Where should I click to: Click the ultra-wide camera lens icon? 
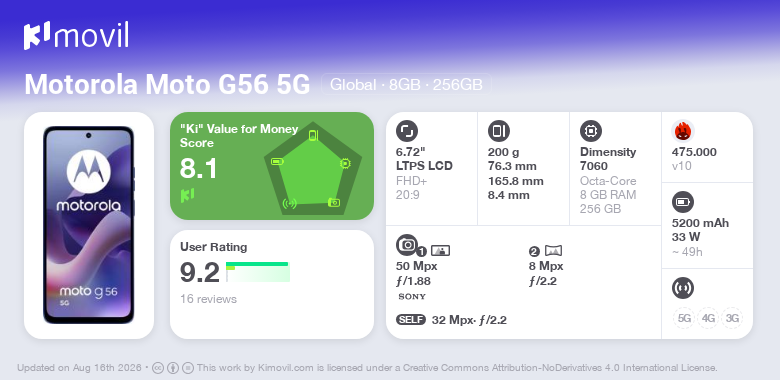tap(553, 251)
